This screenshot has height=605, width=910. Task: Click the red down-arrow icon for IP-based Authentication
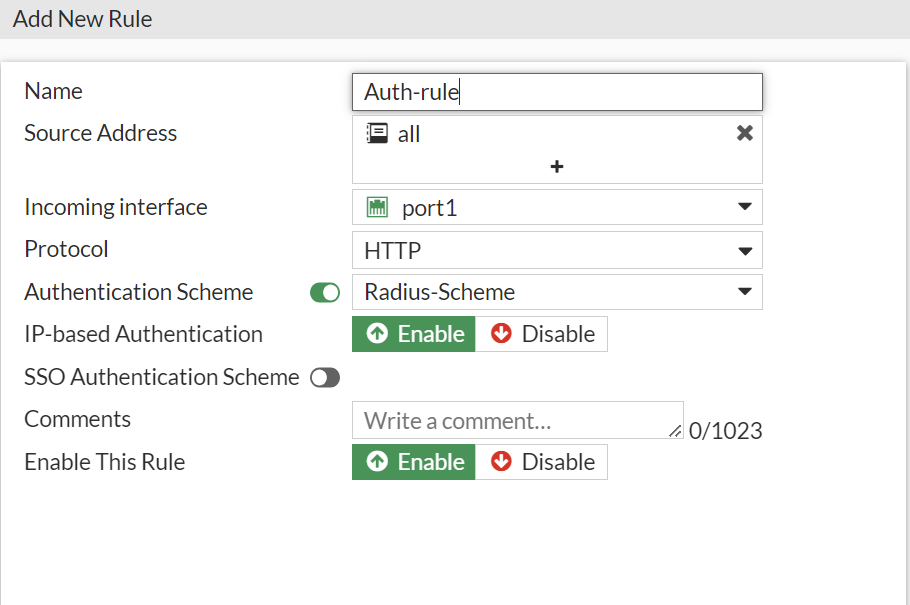(501, 334)
